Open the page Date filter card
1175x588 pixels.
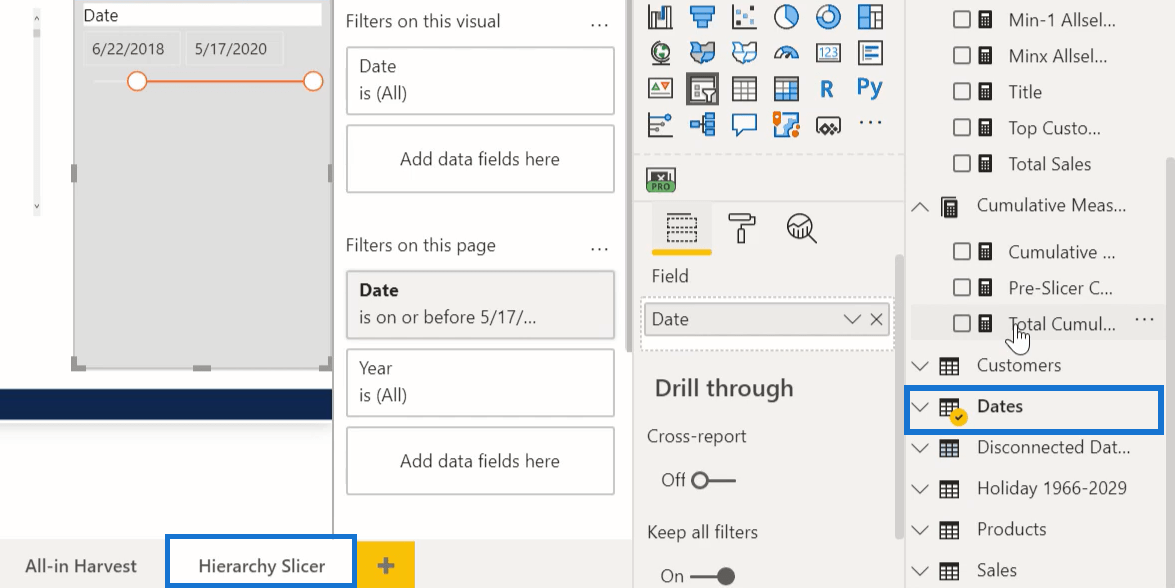[x=480, y=304]
